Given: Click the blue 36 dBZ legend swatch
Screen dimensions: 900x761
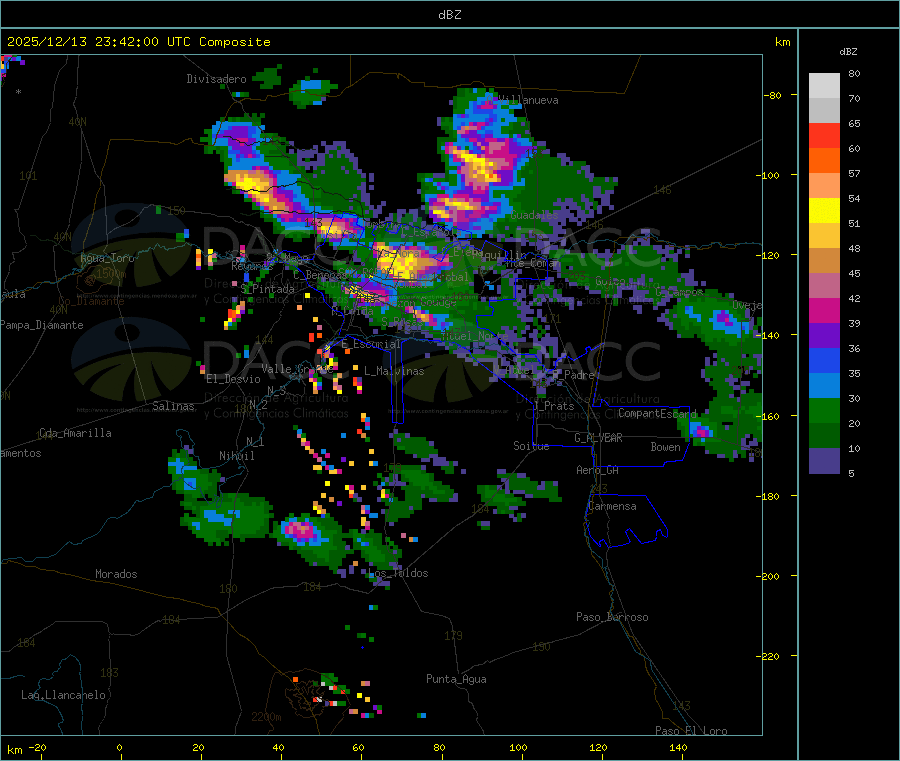Looking at the screenshot, I should point(824,360).
